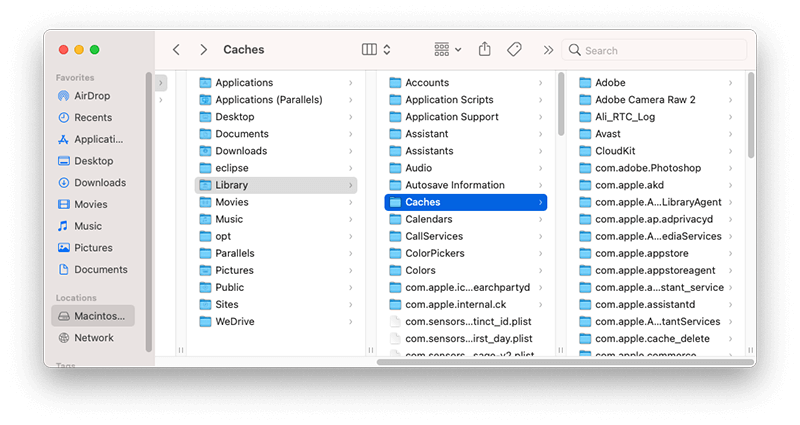Switch view using the column view icon
The image size is (800, 425).
369,49
